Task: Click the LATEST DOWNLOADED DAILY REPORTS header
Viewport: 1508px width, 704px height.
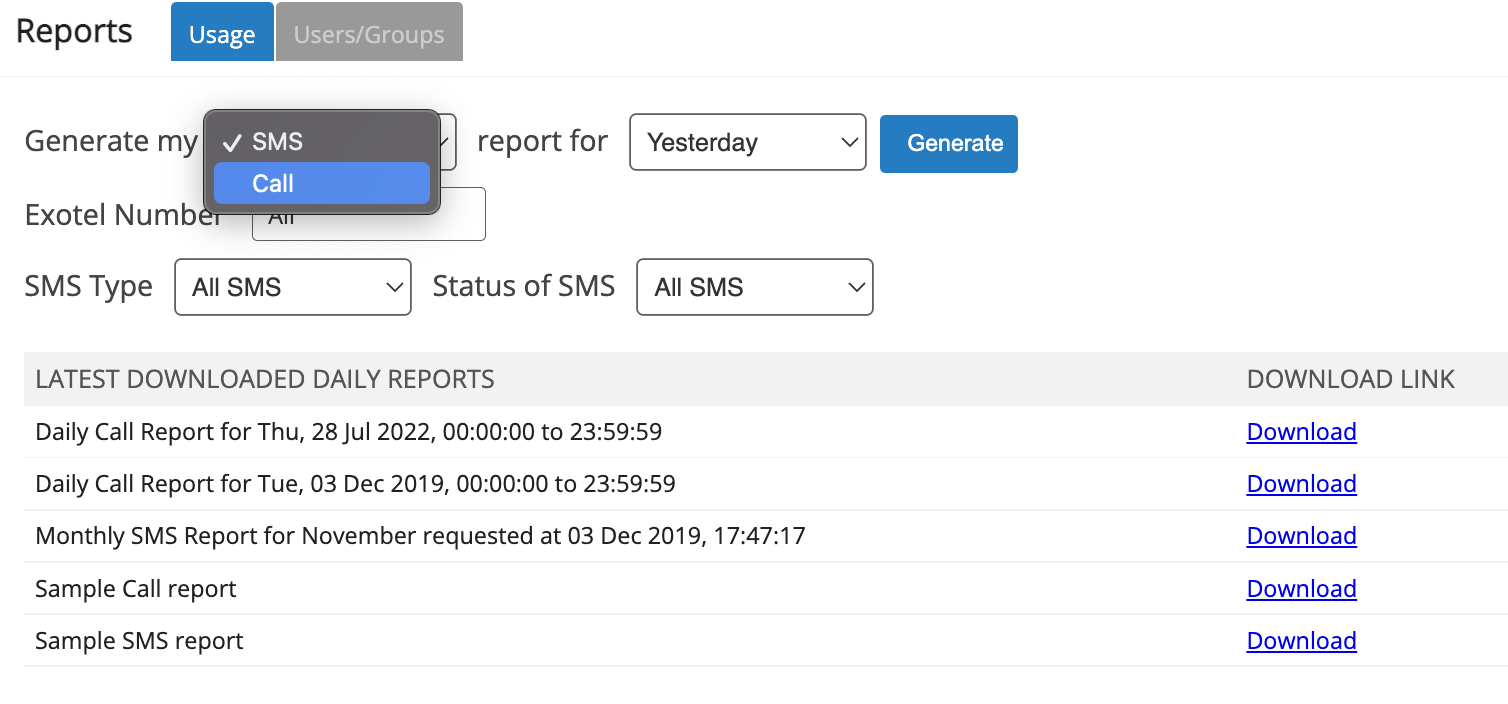Action: [x=265, y=379]
